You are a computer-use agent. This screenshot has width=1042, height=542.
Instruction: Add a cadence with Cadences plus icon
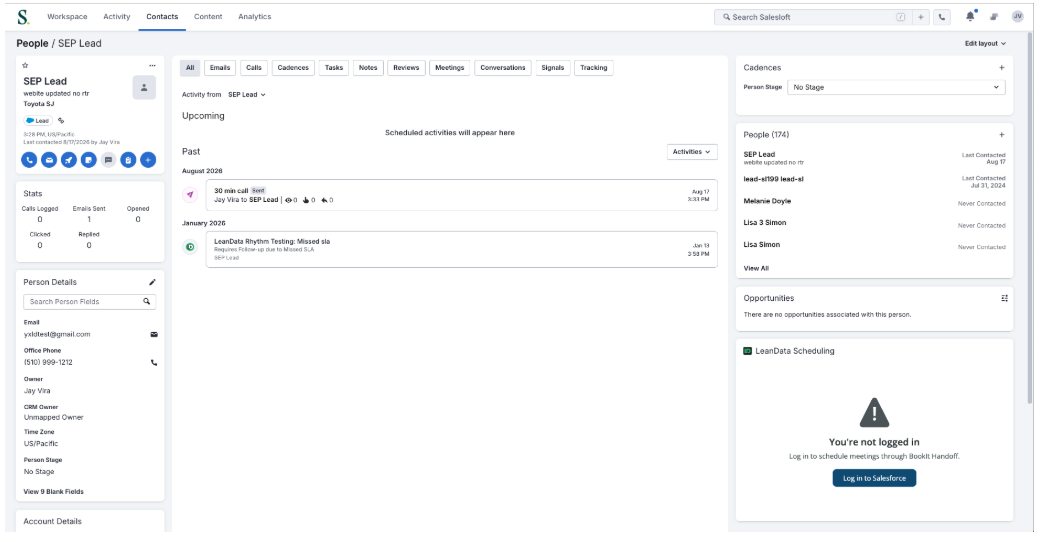point(1001,68)
